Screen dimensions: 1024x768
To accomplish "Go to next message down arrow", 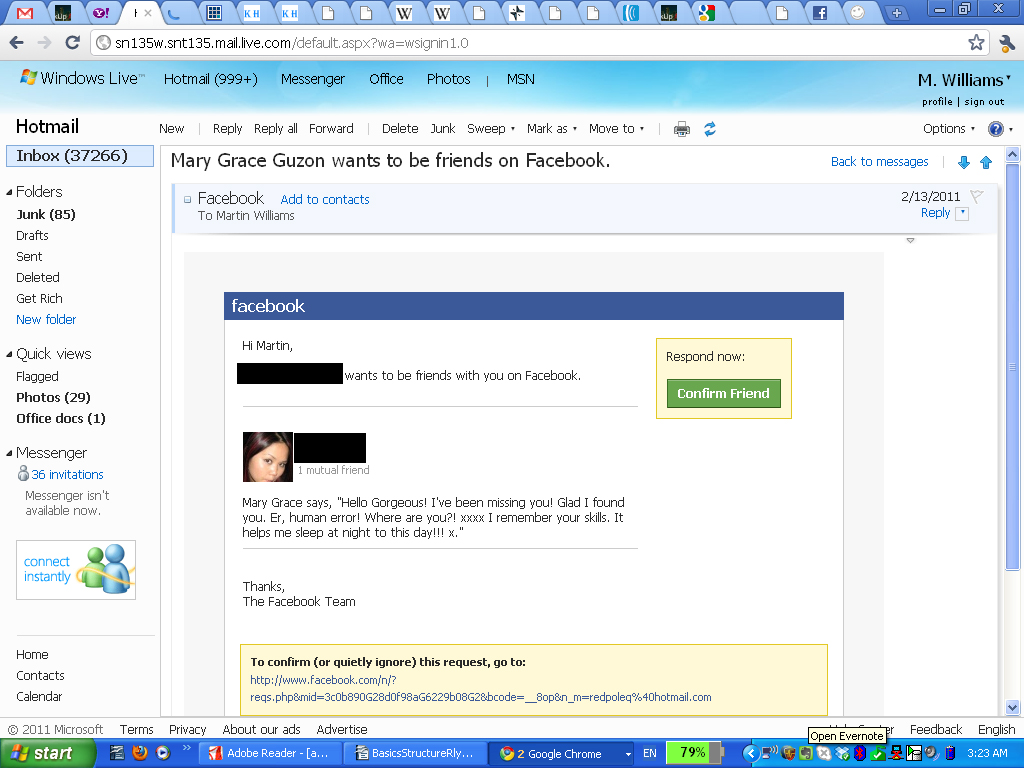I will click(x=963, y=163).
